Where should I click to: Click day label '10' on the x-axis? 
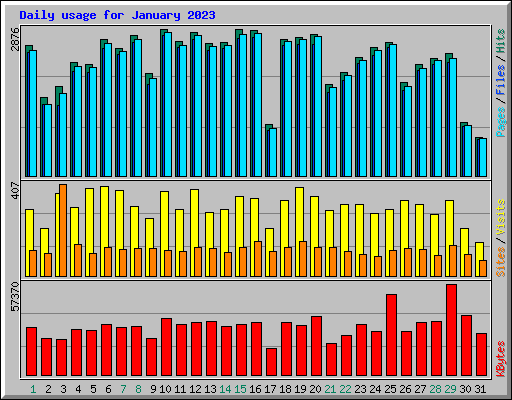pos(165,389)
